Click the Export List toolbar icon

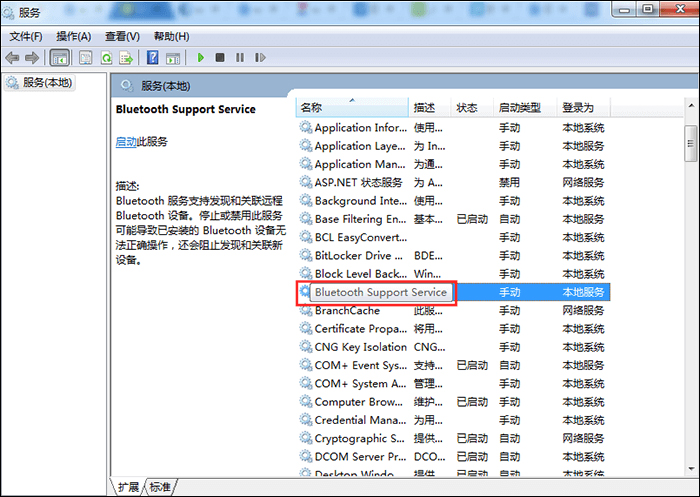point(127,58)
